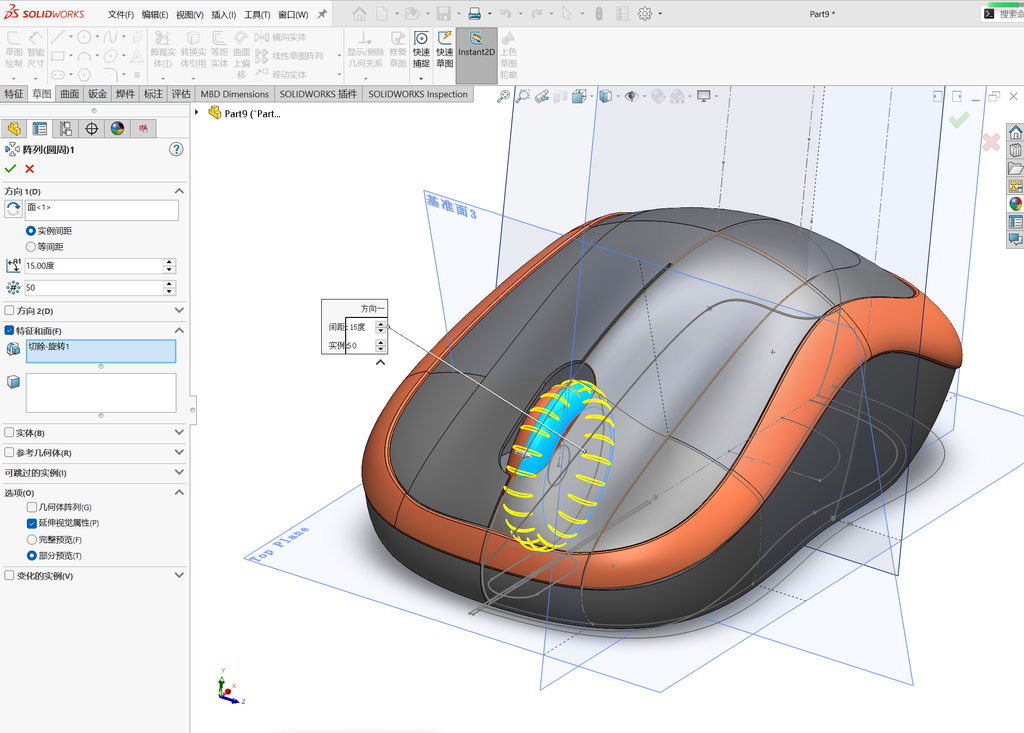Open the View Orientation cube icon
This screenshot has width=1024, height=733.
pos(579,97)
